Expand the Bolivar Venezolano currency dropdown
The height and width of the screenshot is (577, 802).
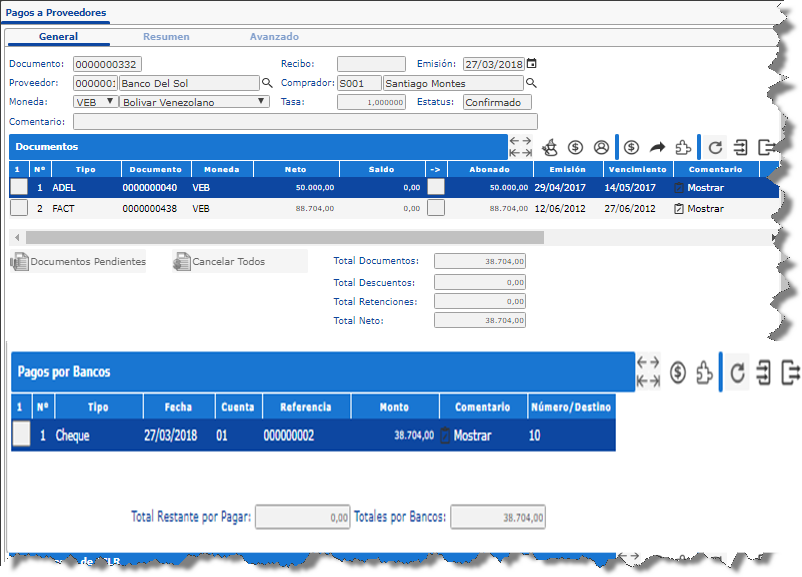[195, 101]
